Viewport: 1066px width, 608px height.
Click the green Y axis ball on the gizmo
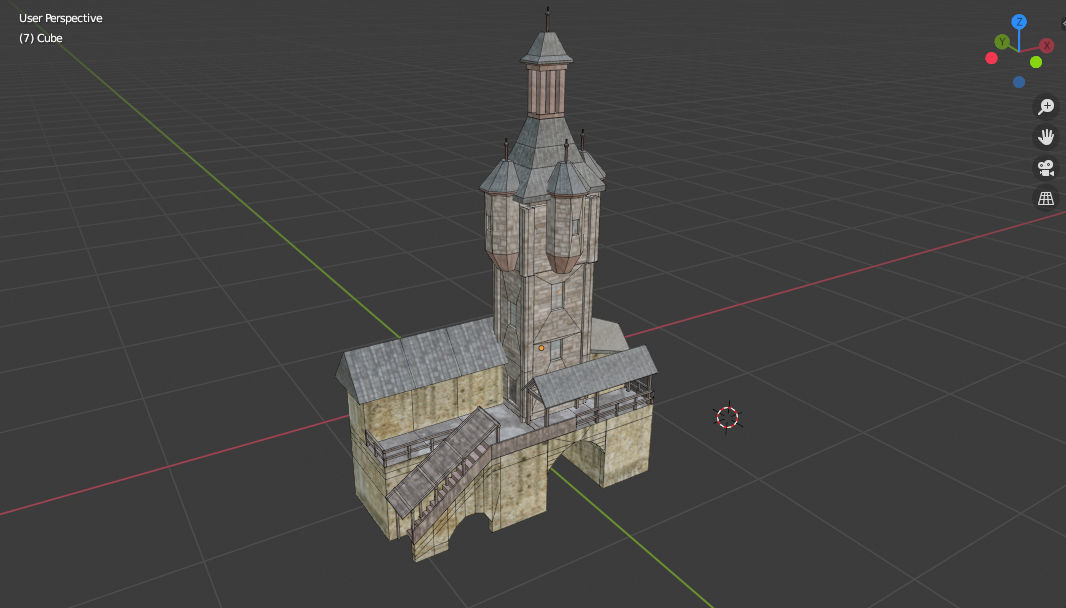pos(1002,41)
